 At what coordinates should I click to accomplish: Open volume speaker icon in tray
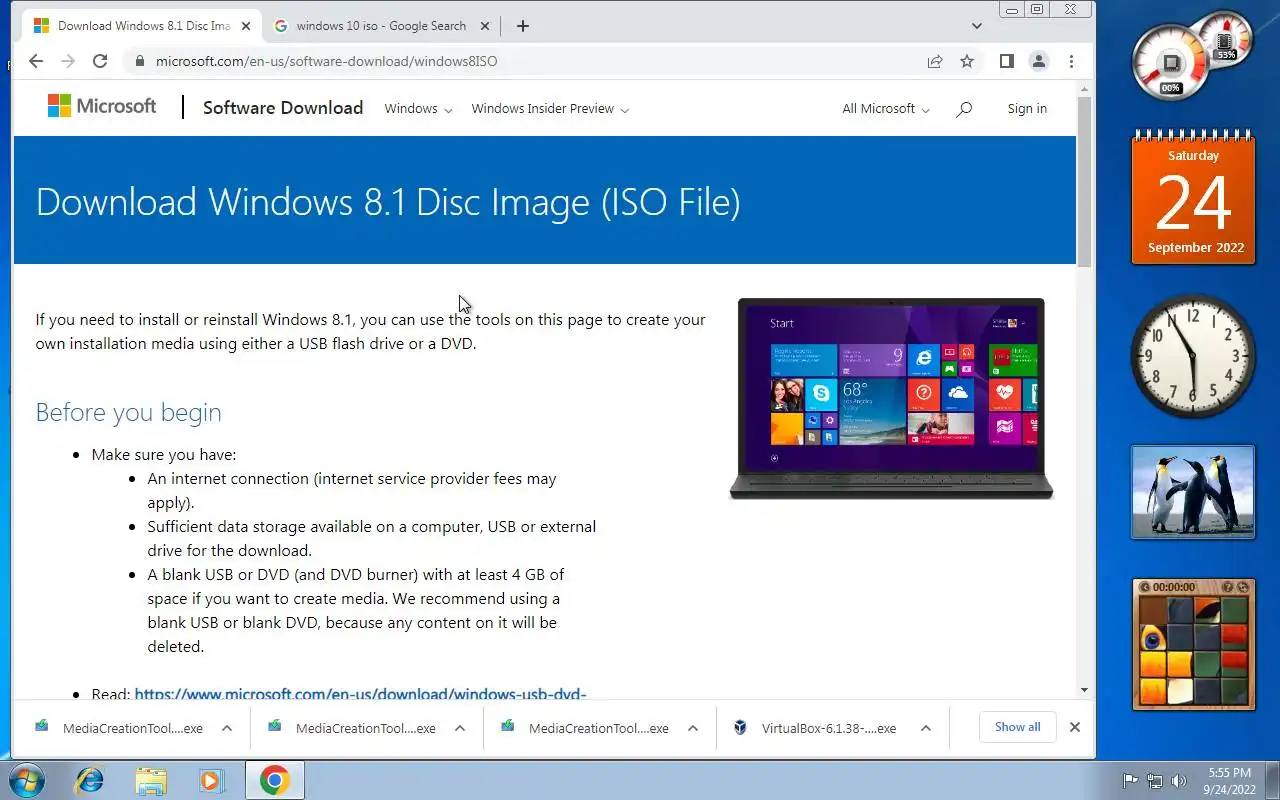1179,780
